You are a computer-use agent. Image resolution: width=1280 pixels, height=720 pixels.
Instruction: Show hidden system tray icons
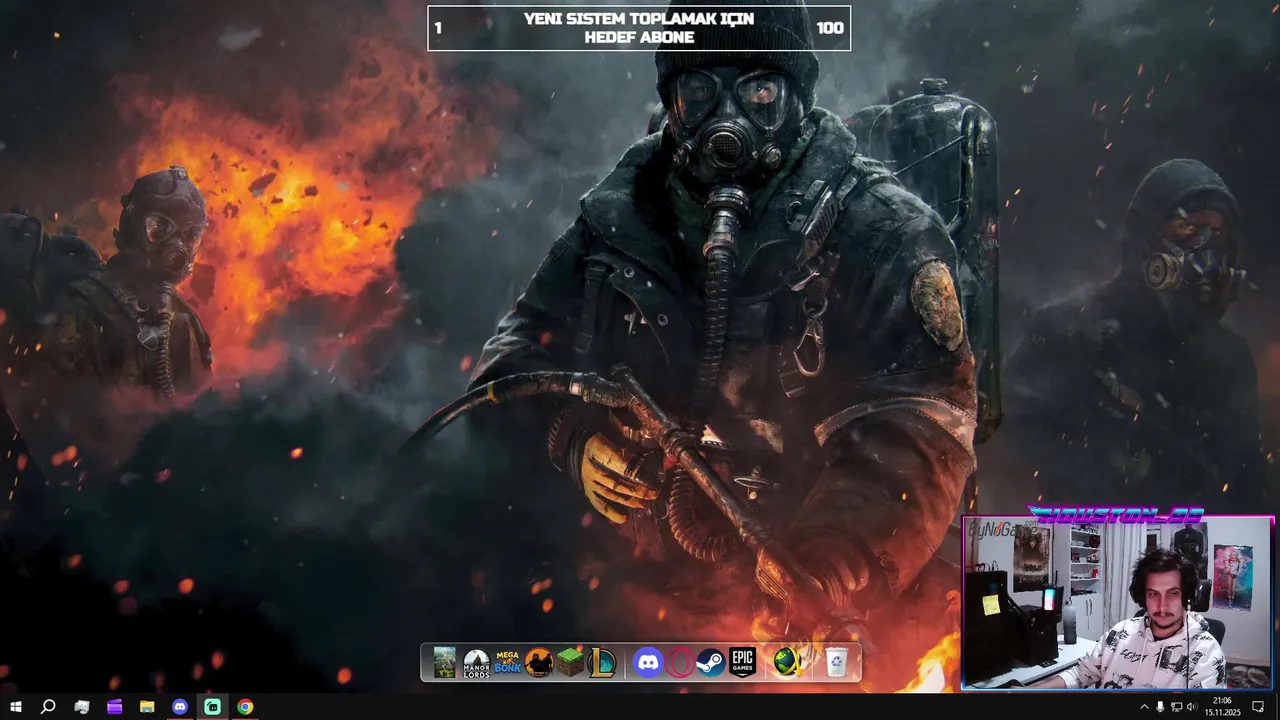(x=1144, y=707)
